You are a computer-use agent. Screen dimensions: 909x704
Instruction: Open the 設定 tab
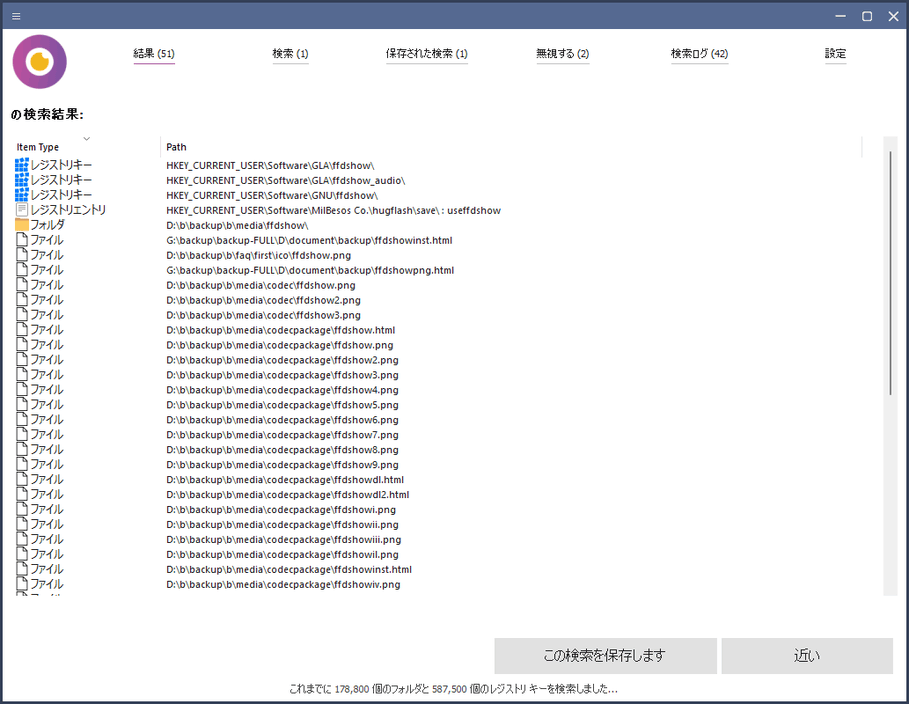click(x=835, y=53)
